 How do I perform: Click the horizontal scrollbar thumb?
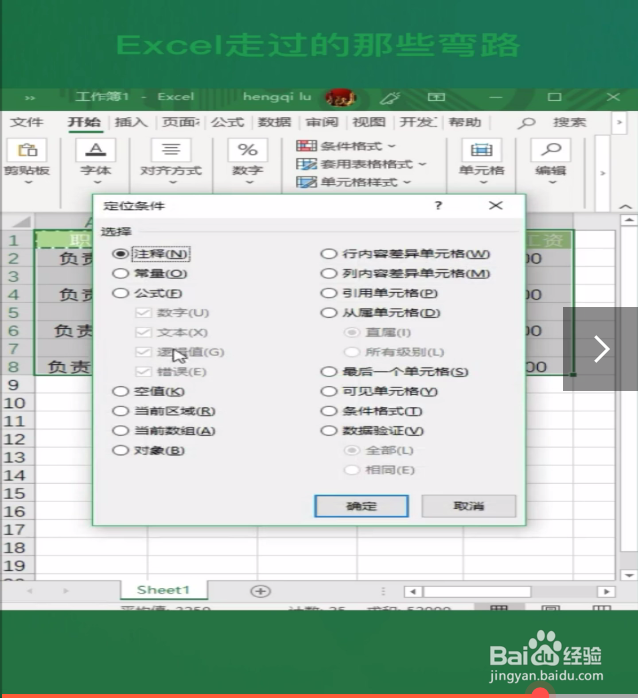pos(477,592)
